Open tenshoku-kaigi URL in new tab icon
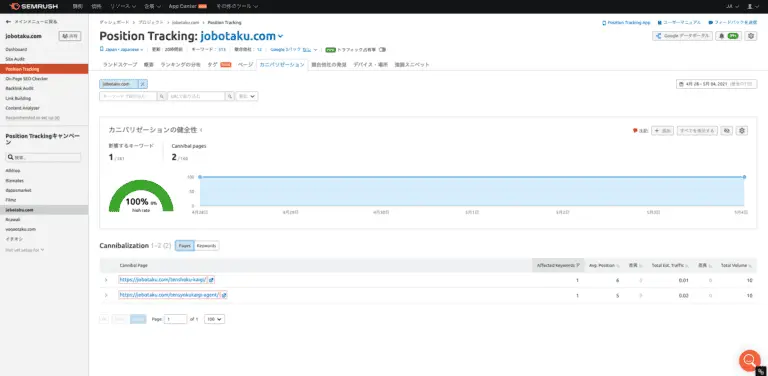Image resolution: width=768 pixels, height=376 pixels. [x=211, y=280]
